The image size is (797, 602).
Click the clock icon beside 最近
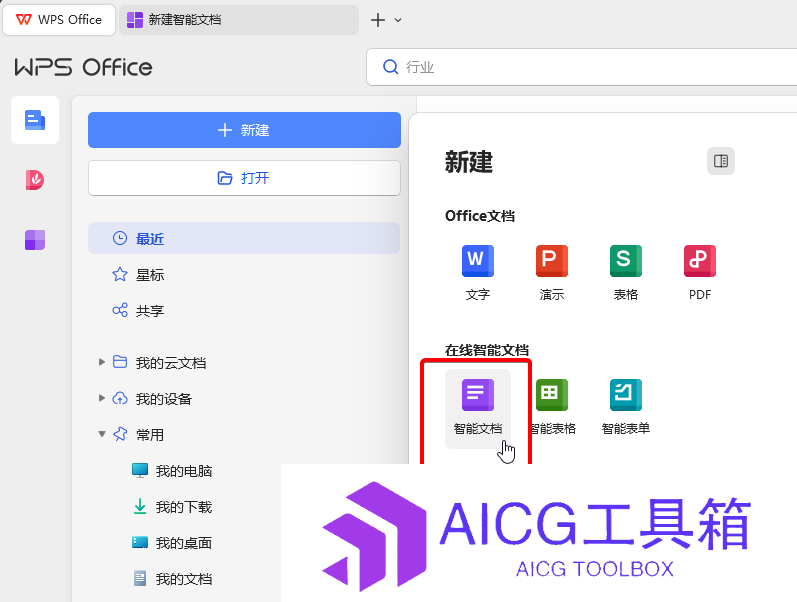point(119,238)
